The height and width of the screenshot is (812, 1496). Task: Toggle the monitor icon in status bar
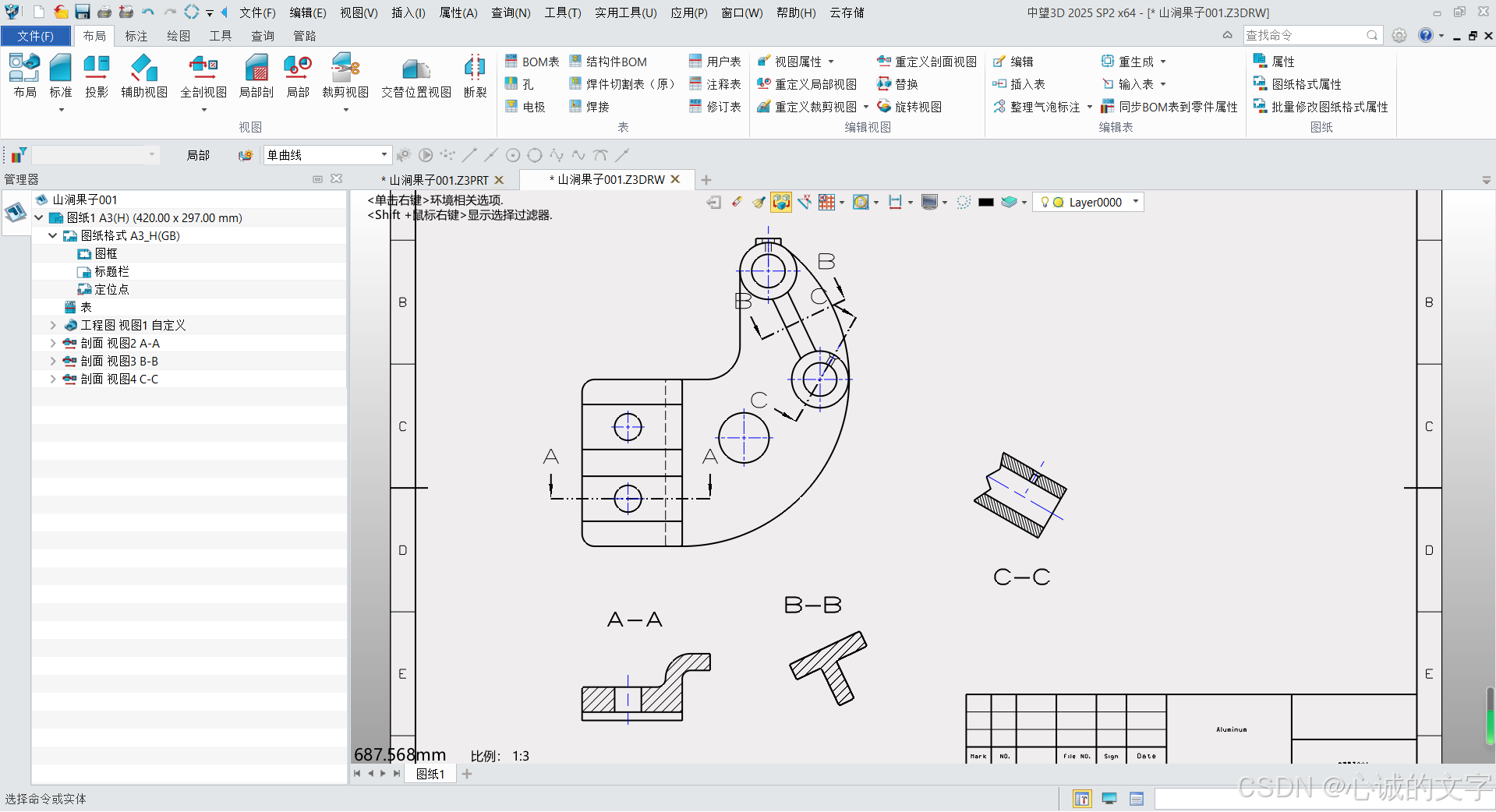tap(1109, 799)
